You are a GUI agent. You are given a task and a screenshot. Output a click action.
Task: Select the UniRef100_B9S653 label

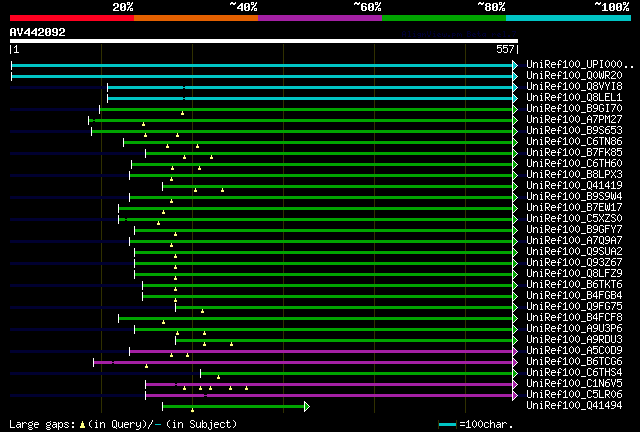click(x=574, y=131)
